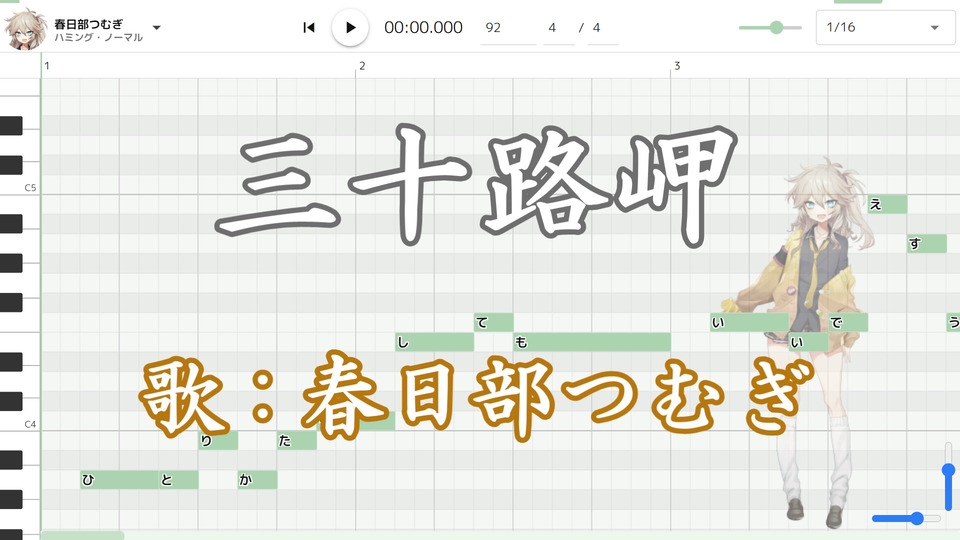Edit the time signature numerator field

pyautogui.click(x=558, y=28)
